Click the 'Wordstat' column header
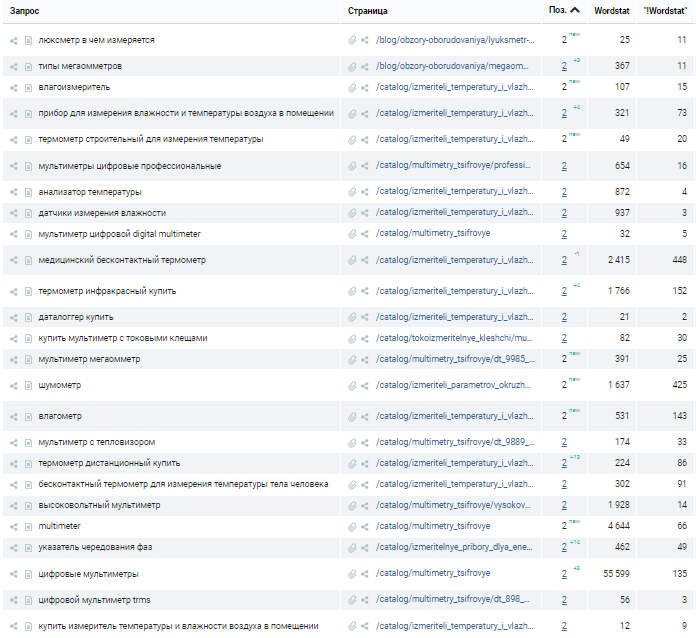This screenshot has height=638, width=696. (x=612, y=11)
